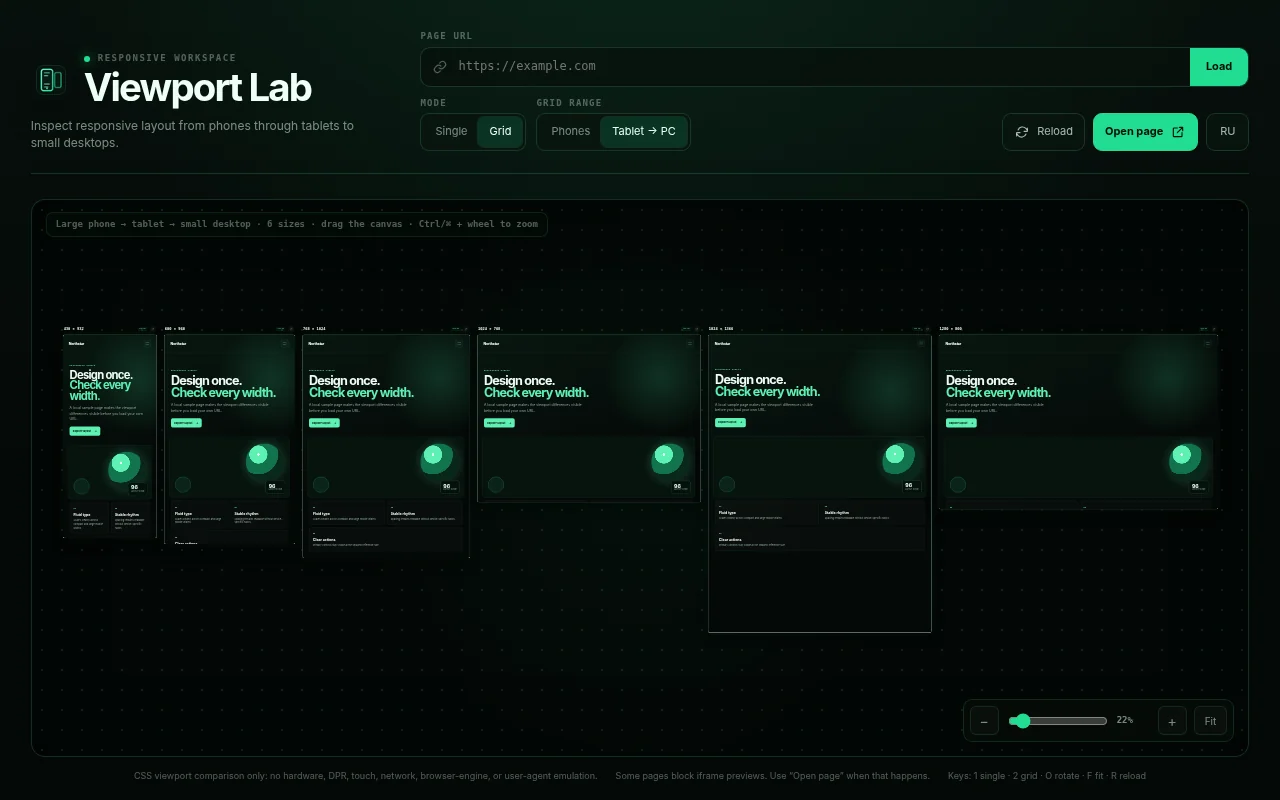This screenshot has height=800, width=1280.
Task: Open hamburger menu in the 1024 × 1366 preview
Action: 921,343
